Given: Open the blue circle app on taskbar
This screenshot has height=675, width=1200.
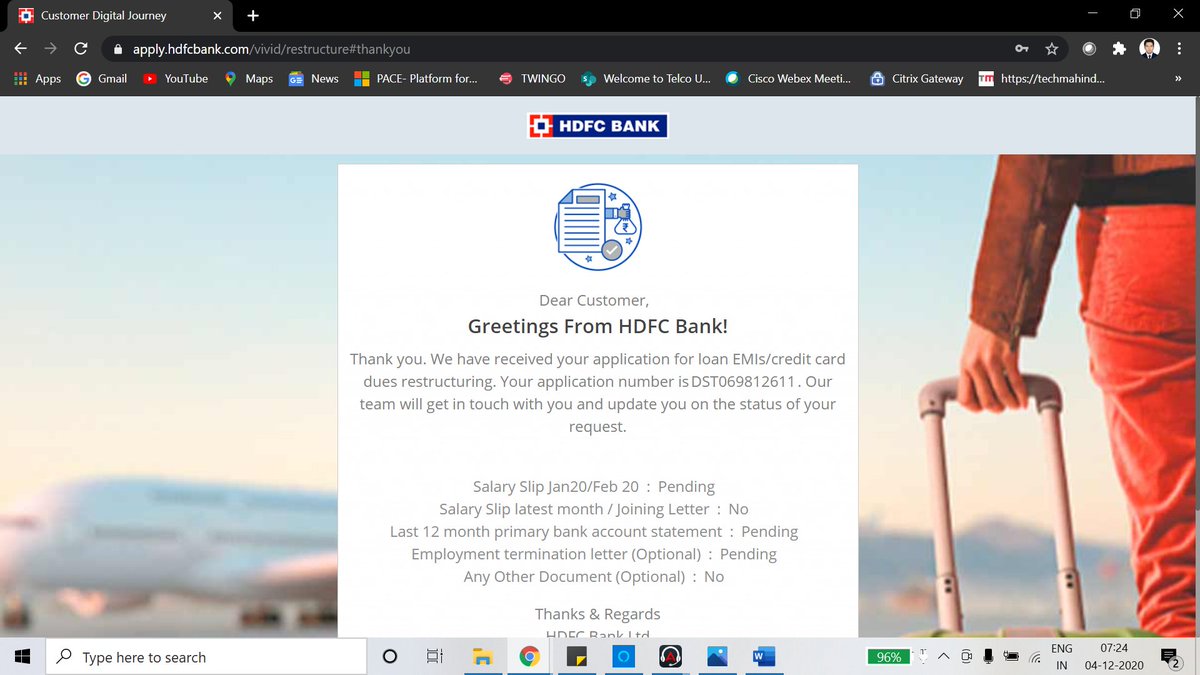Looking at the screenshot, I should (x=623, y=657).
